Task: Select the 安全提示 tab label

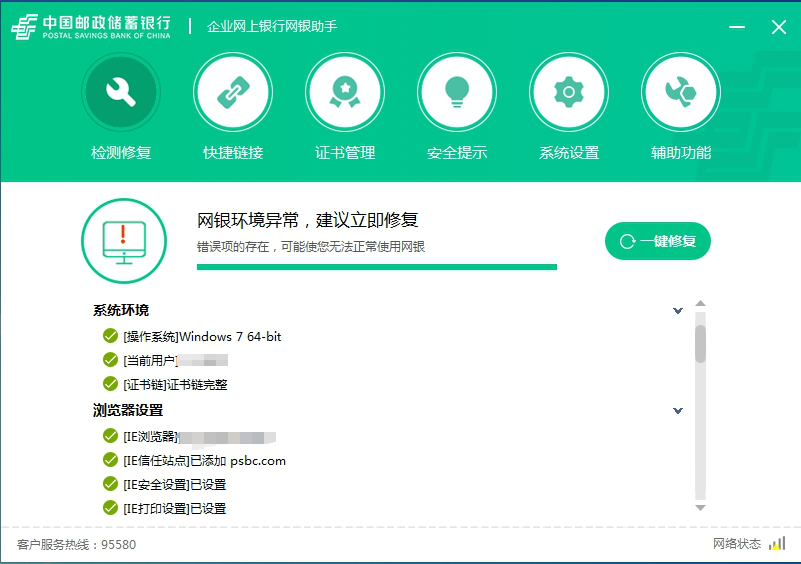Action: click(x=457, y=152)
